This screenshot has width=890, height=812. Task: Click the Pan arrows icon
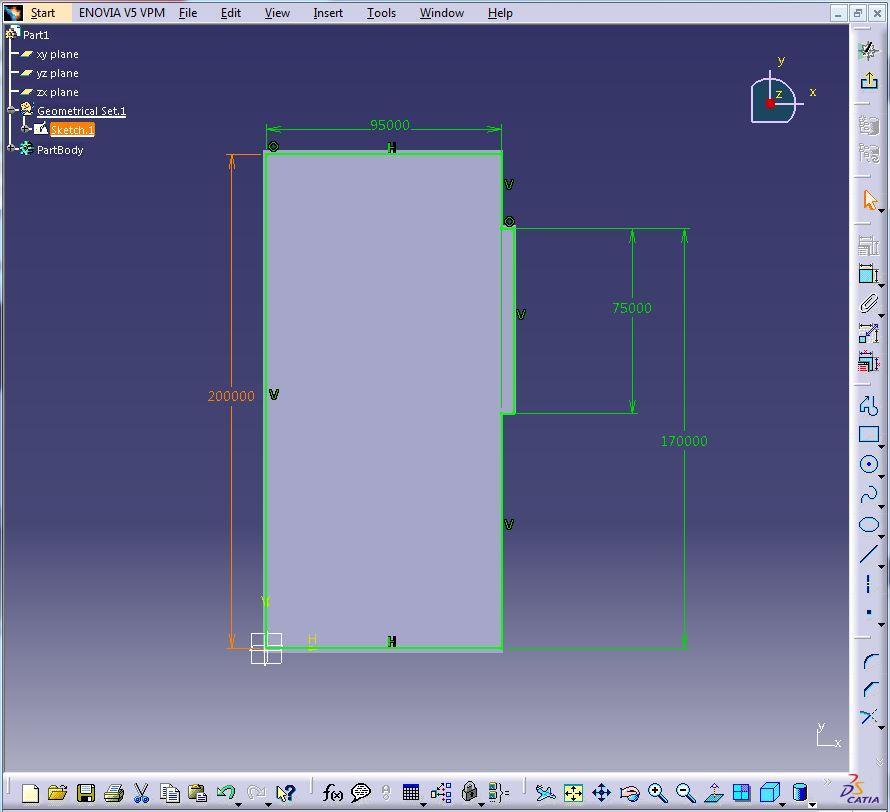tap(601, 793)
